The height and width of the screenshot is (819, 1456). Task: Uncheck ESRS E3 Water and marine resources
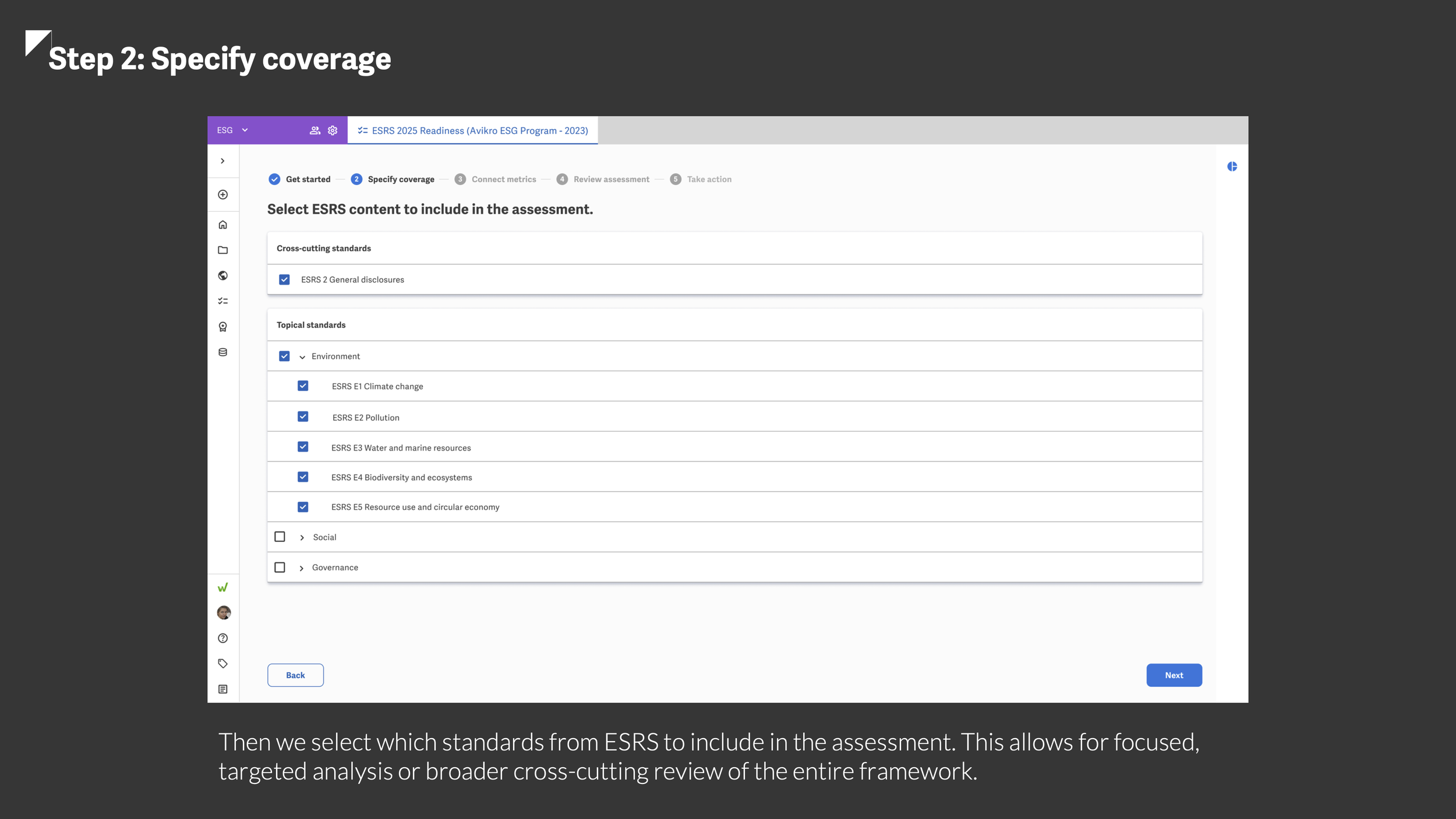(x=303, y=446)
